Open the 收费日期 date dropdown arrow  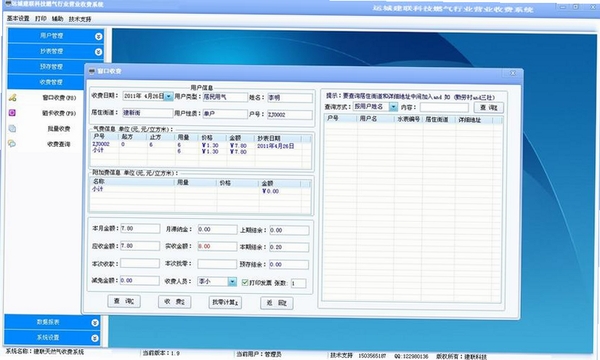pyautogui.click(x=168, y=96)
